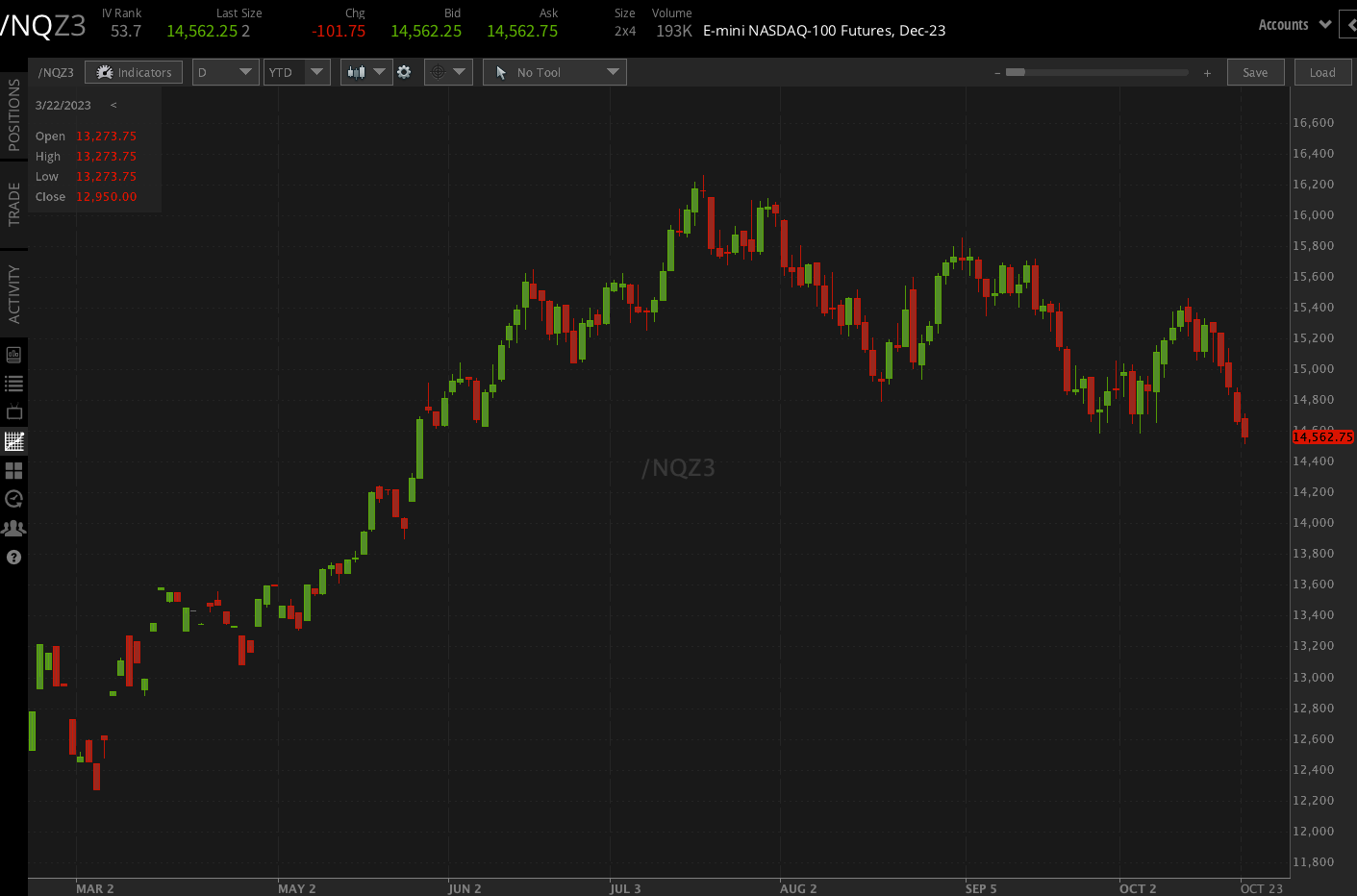Screen dimensions: 1357x896
Task: Click the Save chart button
Action: [x=1255, y=71]
